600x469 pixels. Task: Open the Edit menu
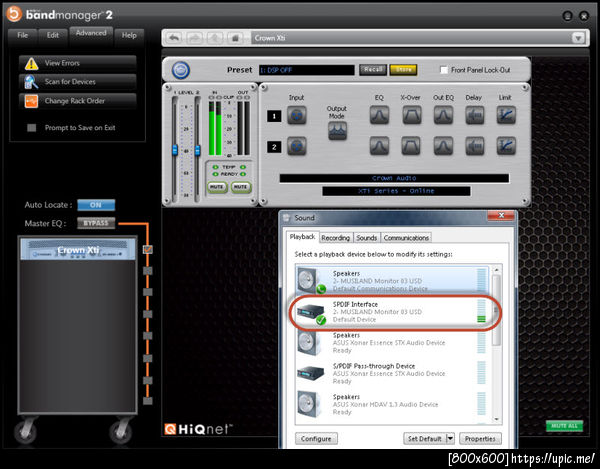[x=53, y=36]
